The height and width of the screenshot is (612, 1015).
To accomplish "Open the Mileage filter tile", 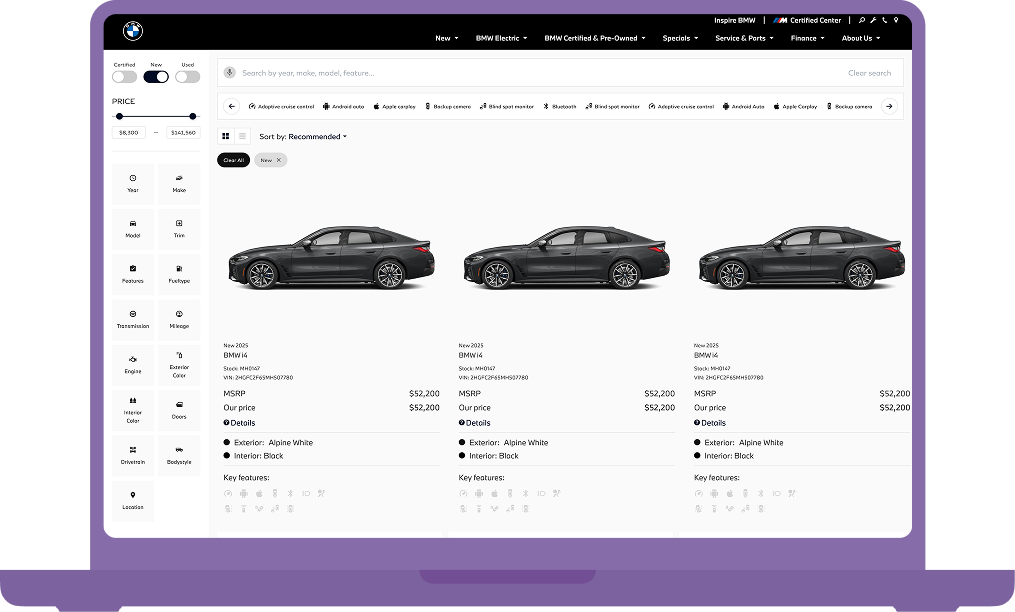I will 179,320.
